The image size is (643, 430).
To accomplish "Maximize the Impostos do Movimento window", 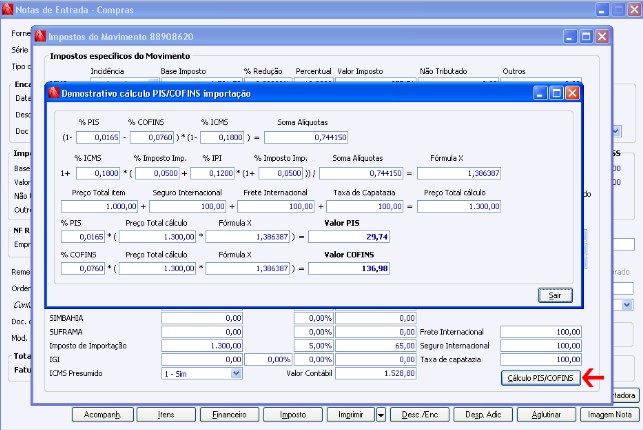I will pyautogui.click(x=584, y=36).
